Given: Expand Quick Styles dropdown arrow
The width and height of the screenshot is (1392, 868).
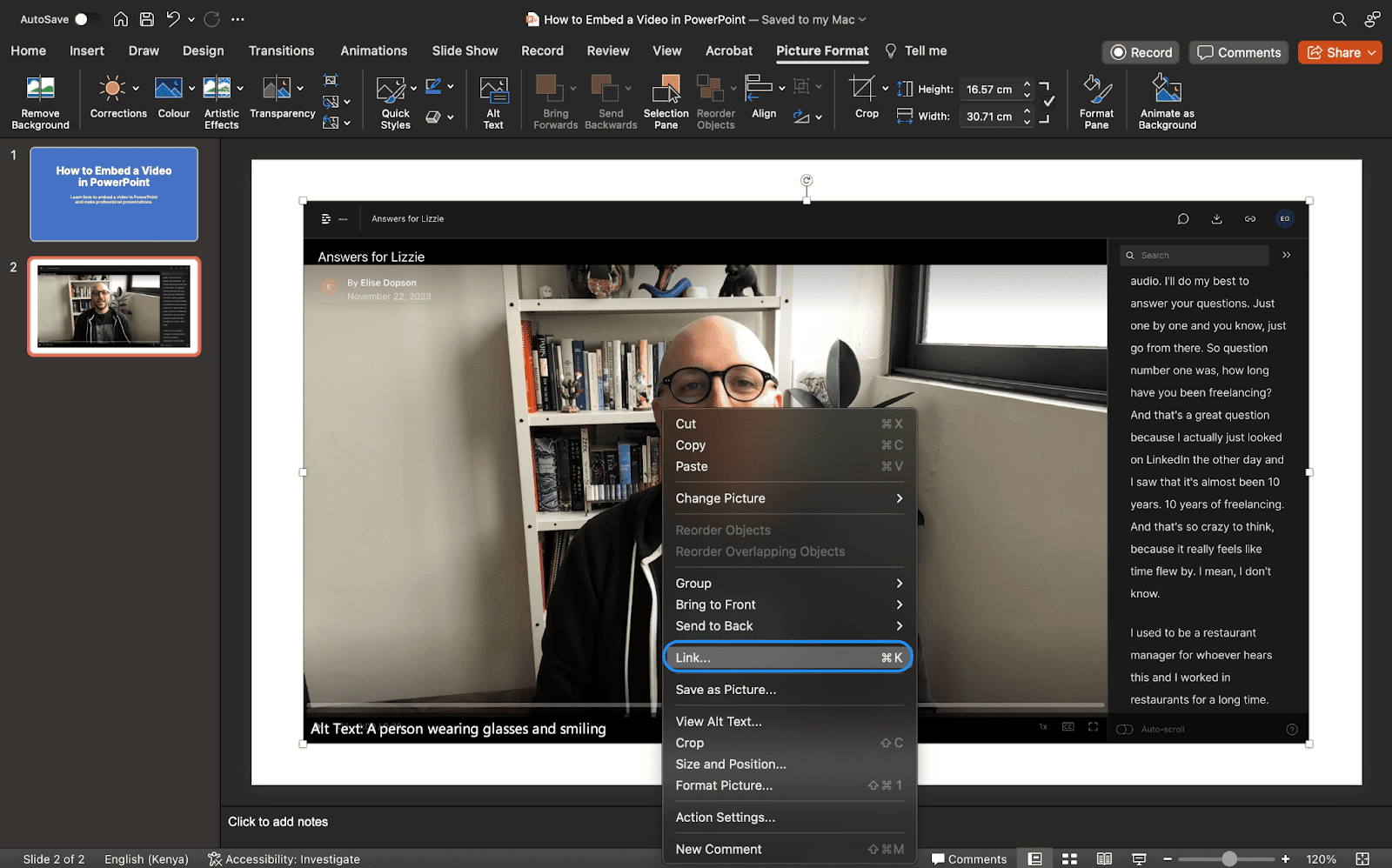Looking at the screenshot, I should (413, 89).
